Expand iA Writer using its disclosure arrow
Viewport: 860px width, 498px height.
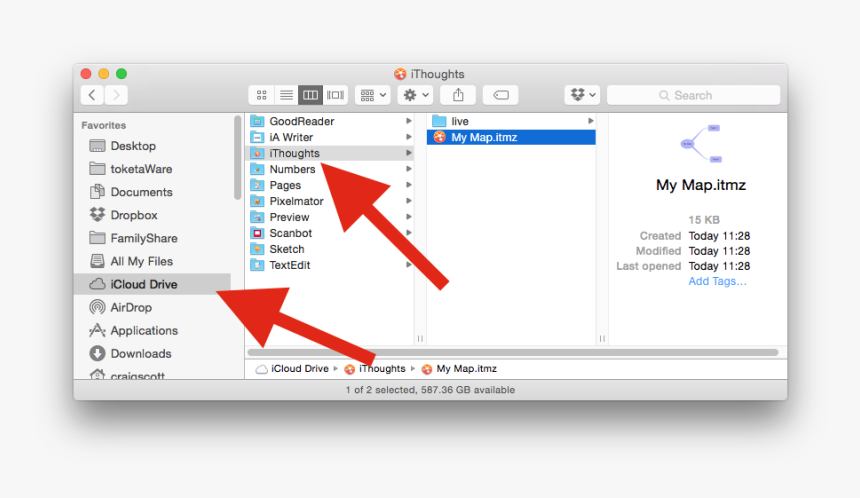[409, 137]
